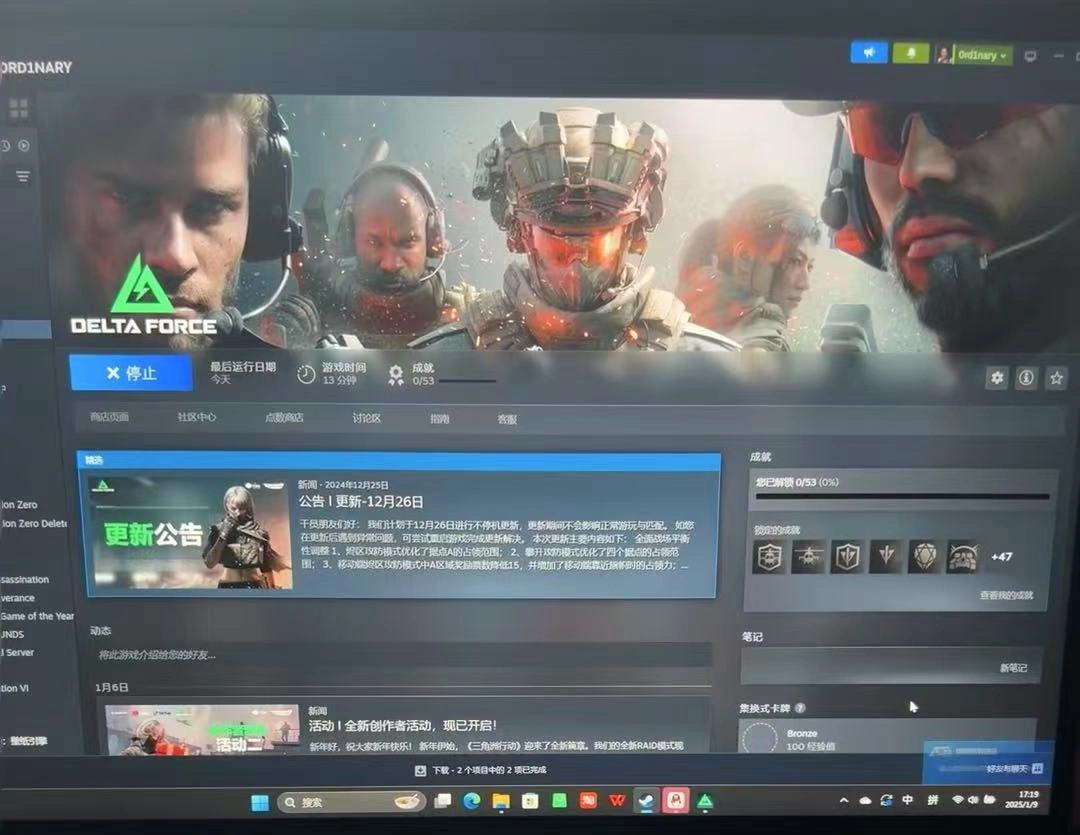Click the blue announcements megaphone button

[869, 52]
